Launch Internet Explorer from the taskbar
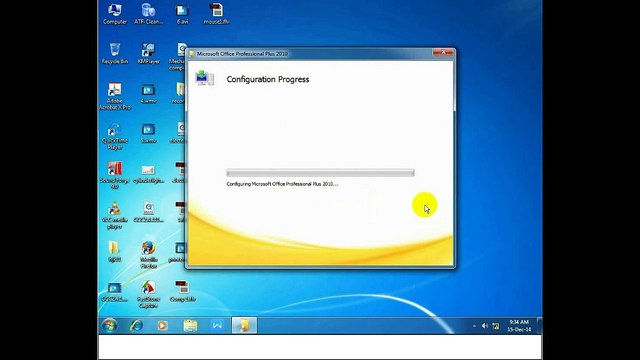640x360 pixels. [136, 326]
